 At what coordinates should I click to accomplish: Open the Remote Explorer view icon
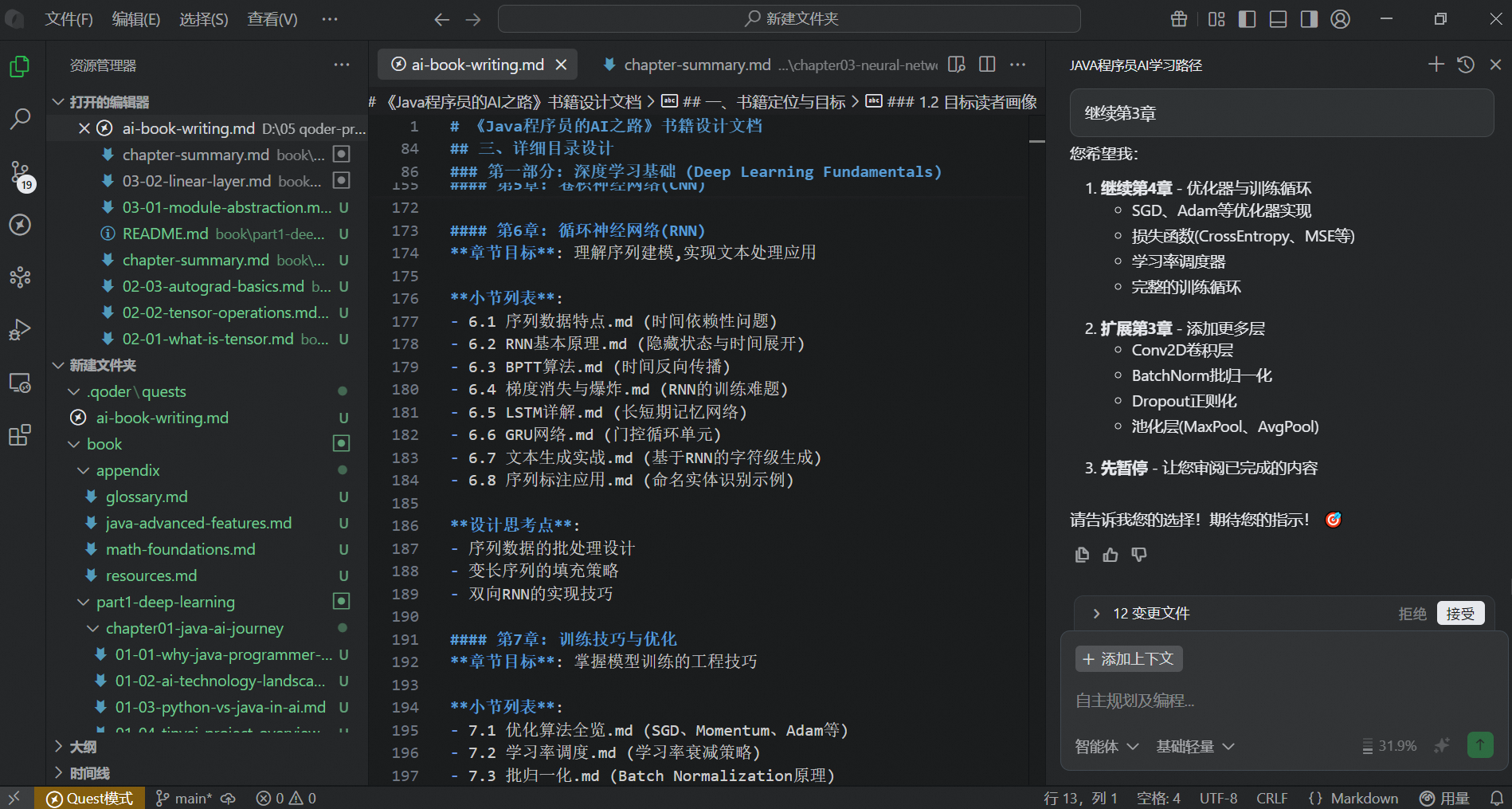[x=20, y=383]
